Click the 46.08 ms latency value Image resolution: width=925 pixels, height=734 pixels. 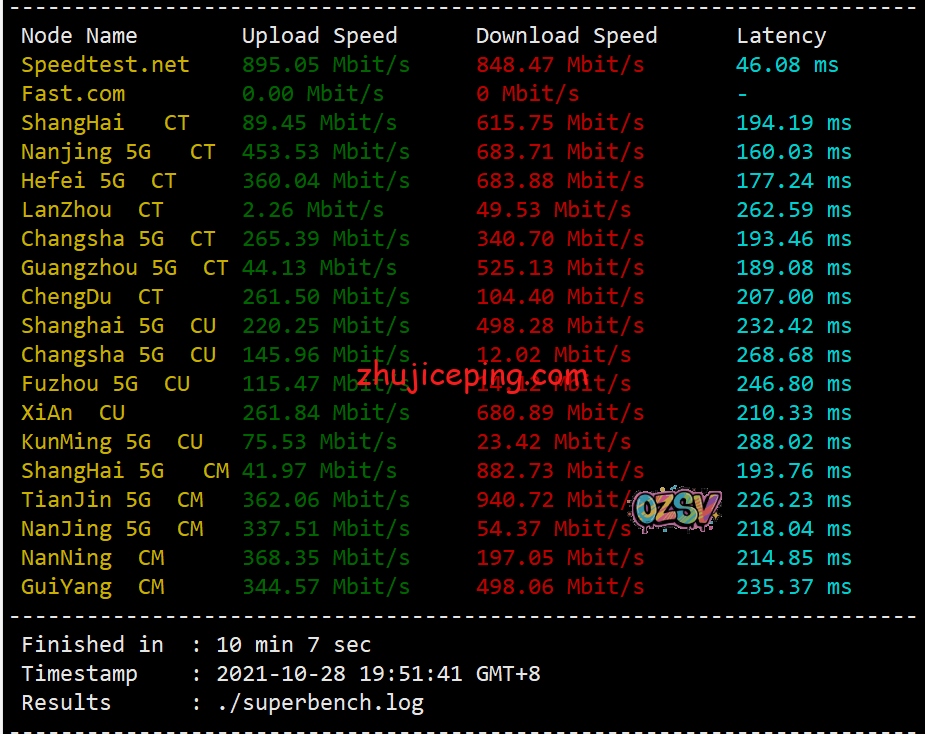coord(787,65)
